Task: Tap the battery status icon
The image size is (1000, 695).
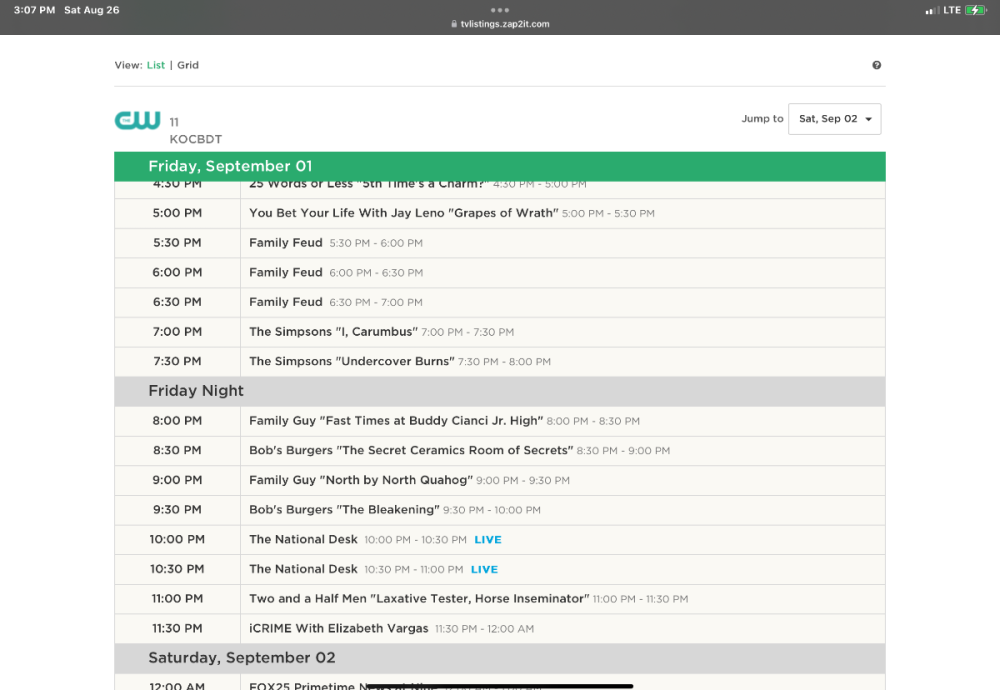Action: click(x=975, y=10)
